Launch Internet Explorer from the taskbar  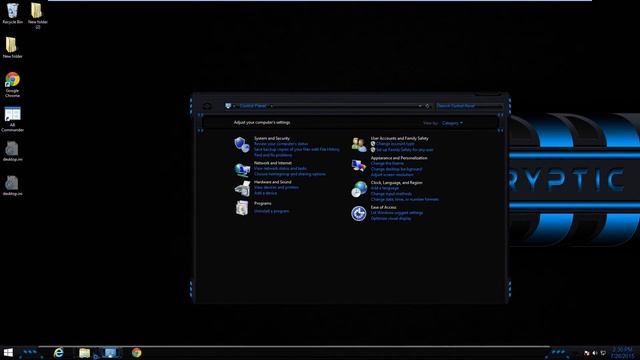pyautogui.click(x=59, y=353)
